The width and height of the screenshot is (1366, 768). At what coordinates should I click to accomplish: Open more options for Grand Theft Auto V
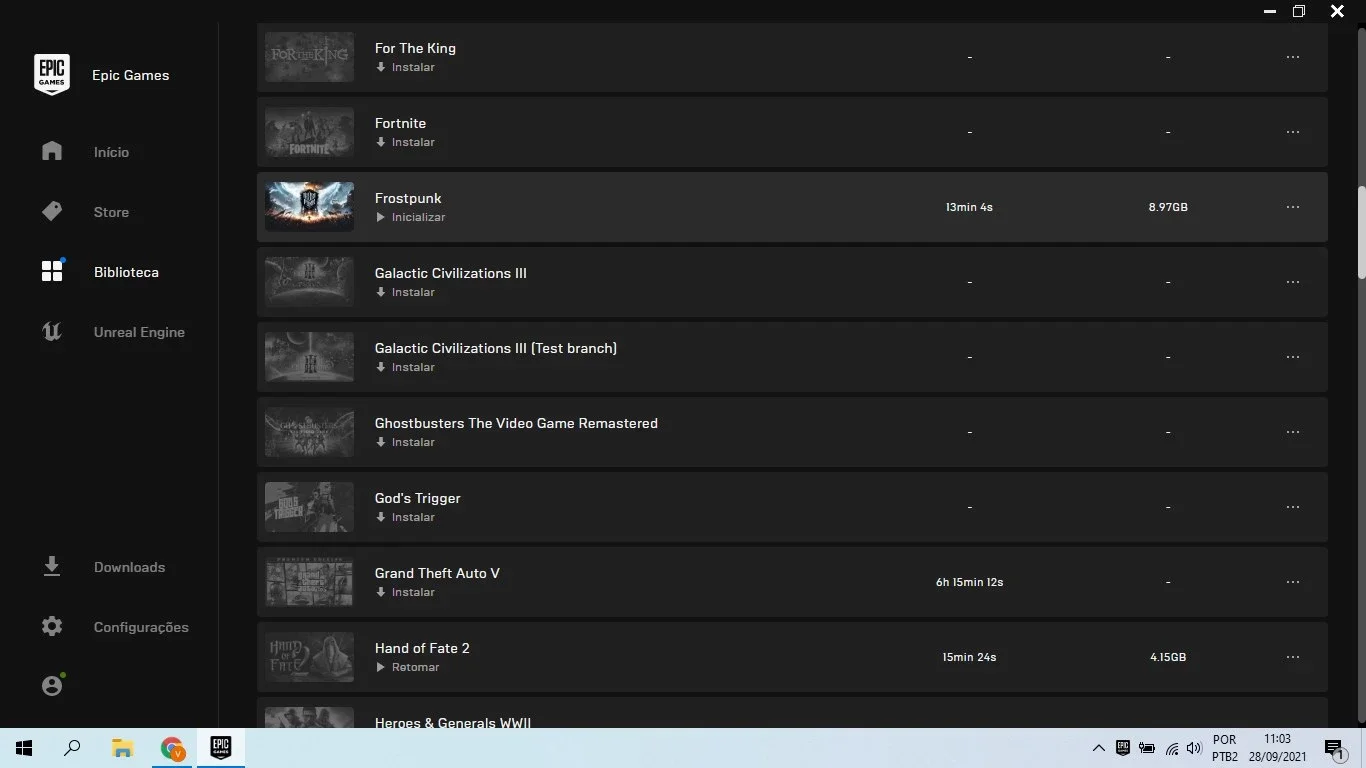coord(1293,582)
